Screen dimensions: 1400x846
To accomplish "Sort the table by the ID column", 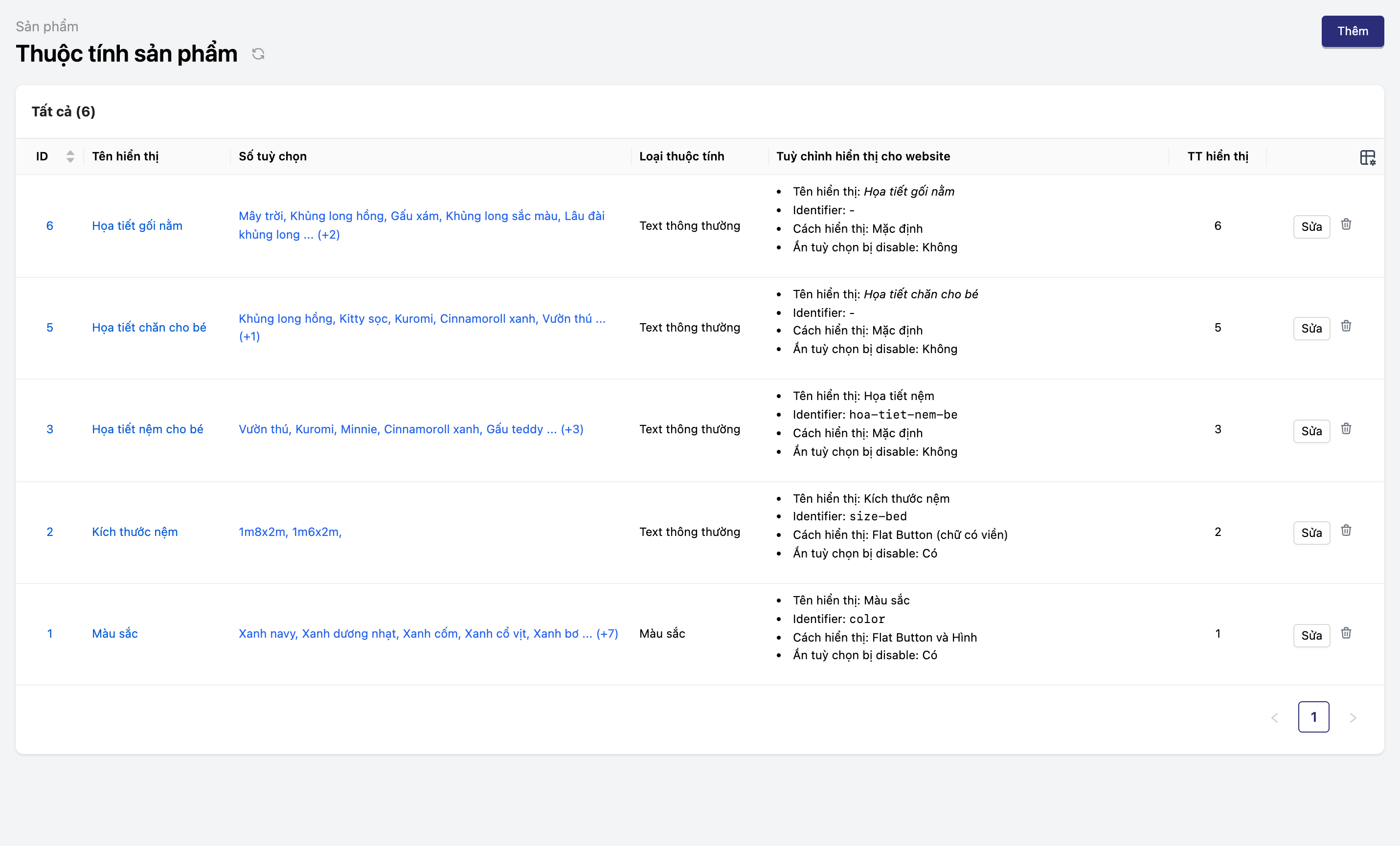I will (70, 156).
